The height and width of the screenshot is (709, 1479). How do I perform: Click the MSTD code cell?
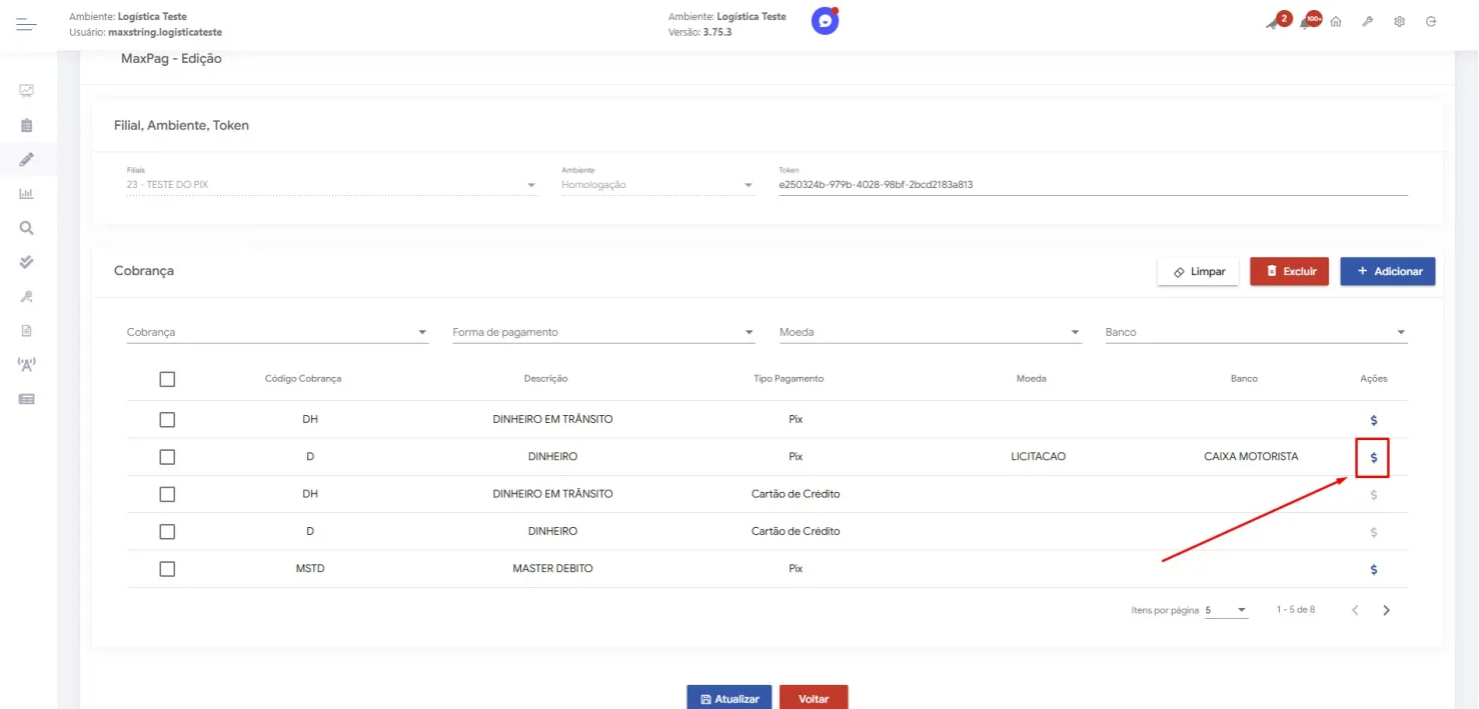310,568
